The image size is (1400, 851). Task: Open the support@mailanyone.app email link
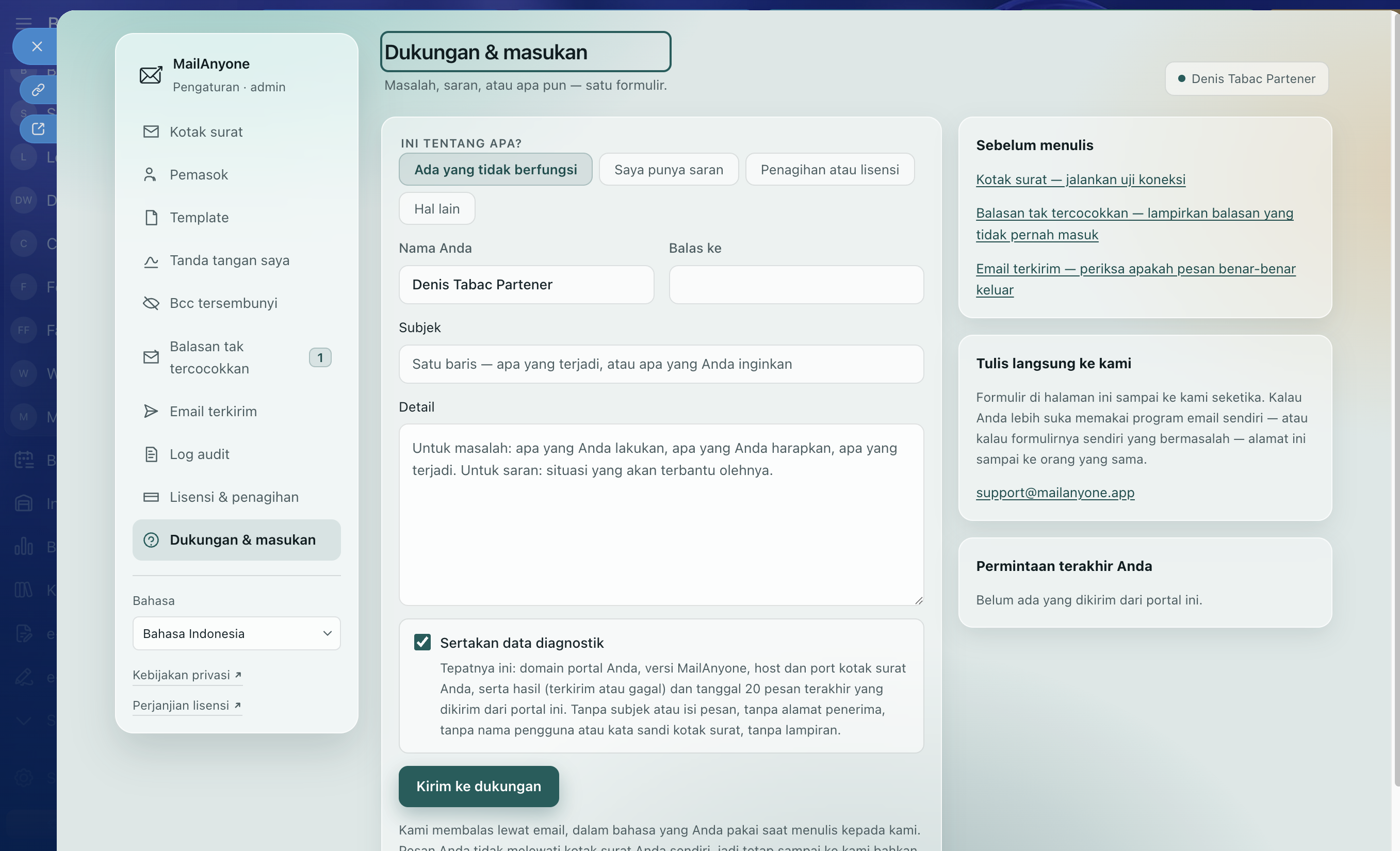[x=1054, y=493]
